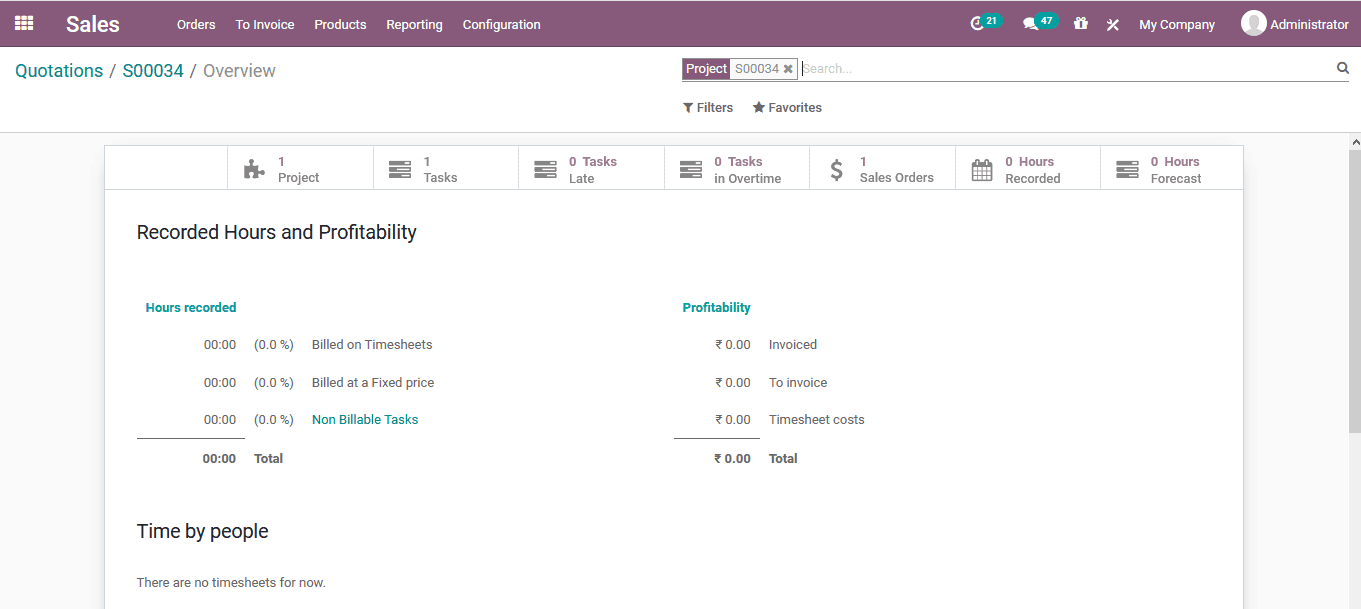Screen dimensions: 1361x609
Task: Click the list icon for 1 Tasks
Action: pos(400,169)
